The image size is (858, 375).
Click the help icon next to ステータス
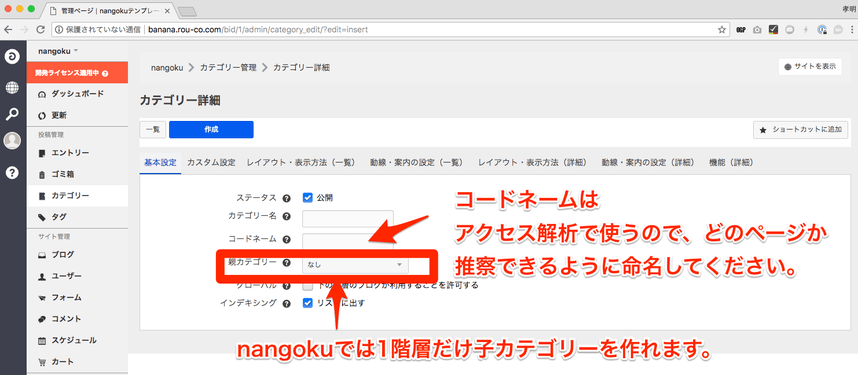click(x=286, y=198)
